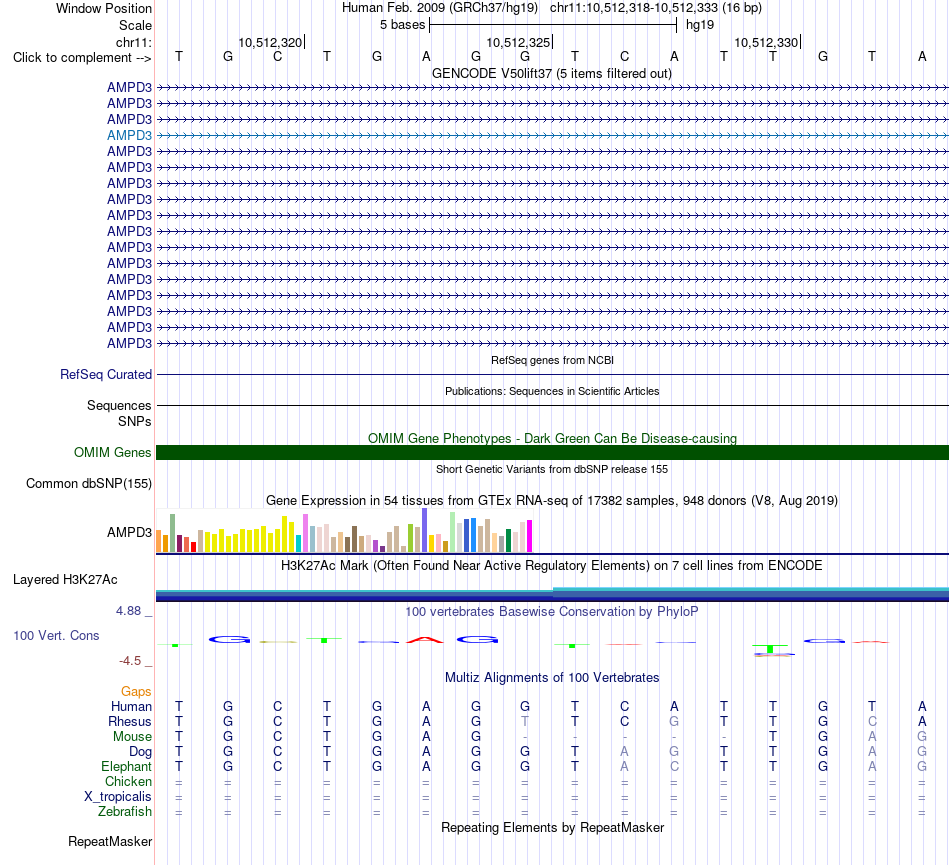Screen dimensions: 950x865
Task: Click the 5 bases scale bar
Action: click(553, 25)
